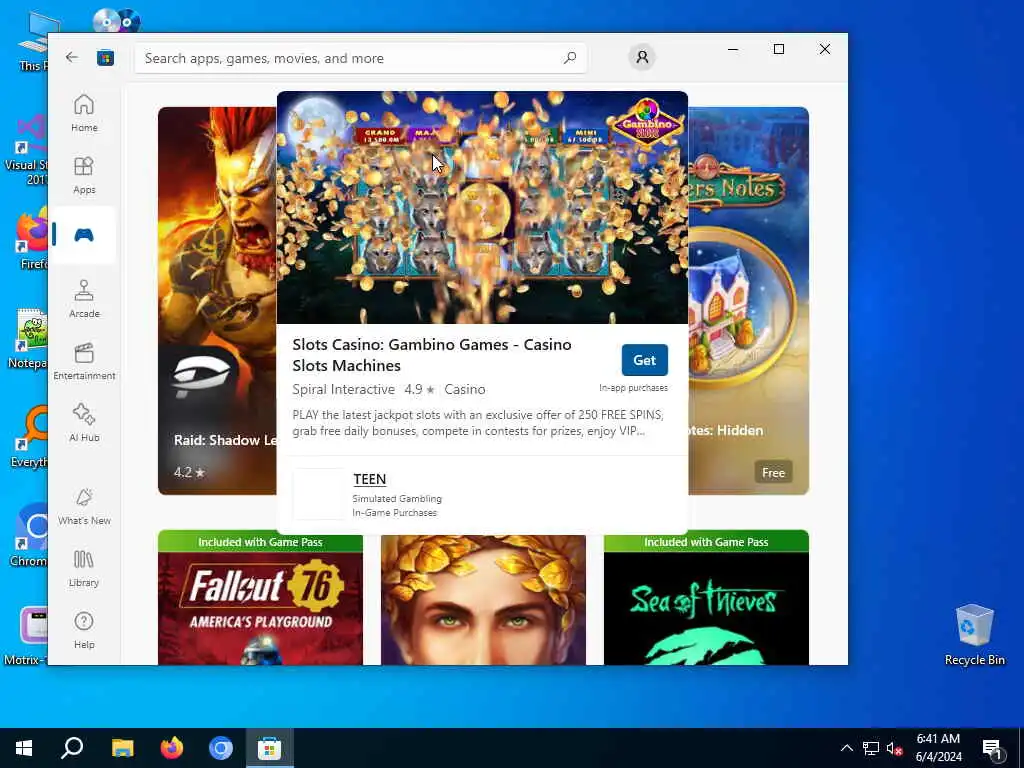
Task: Launch Firefox from the taskbar
Action: 172,748
